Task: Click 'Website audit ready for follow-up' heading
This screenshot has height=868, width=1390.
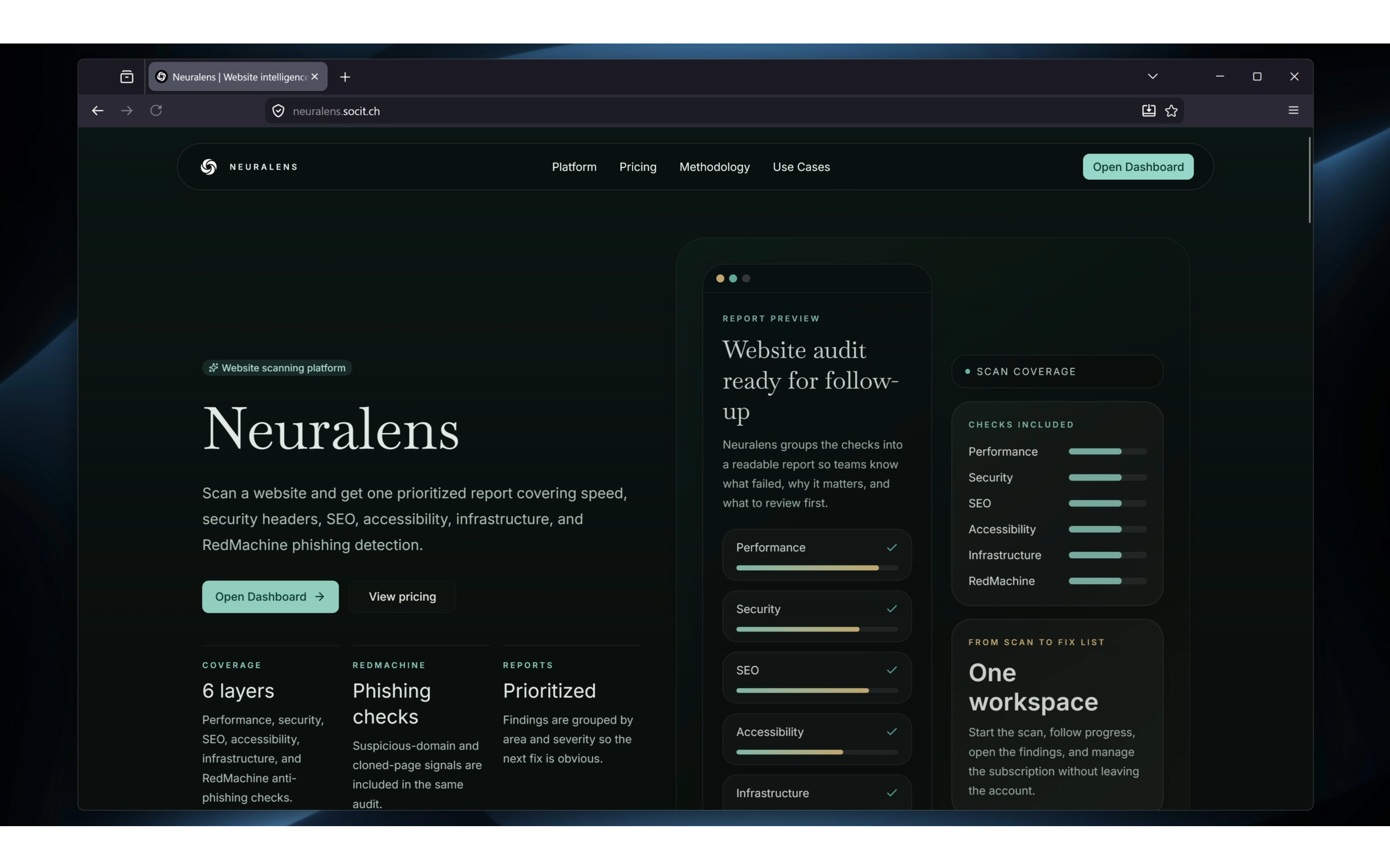Action: (x=810, y=380)
